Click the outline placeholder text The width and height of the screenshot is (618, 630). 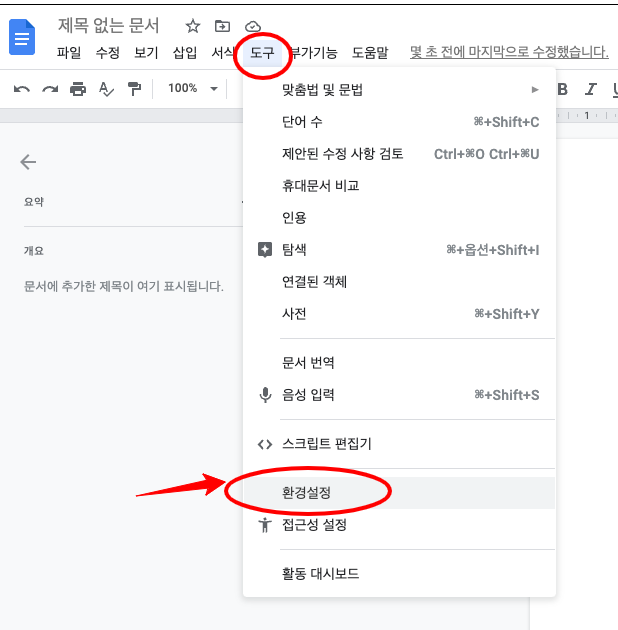(124, 286)
